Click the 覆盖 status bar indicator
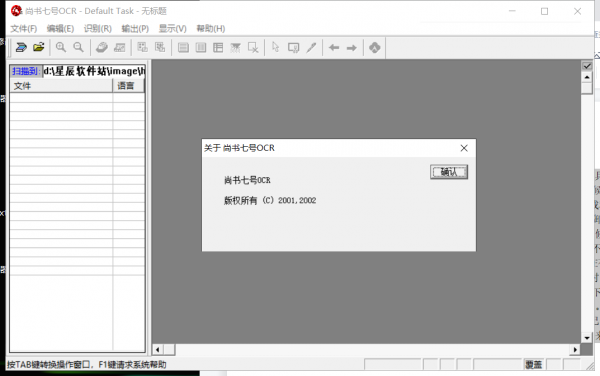This screenshot has width=600, height=376. (534, 365)
